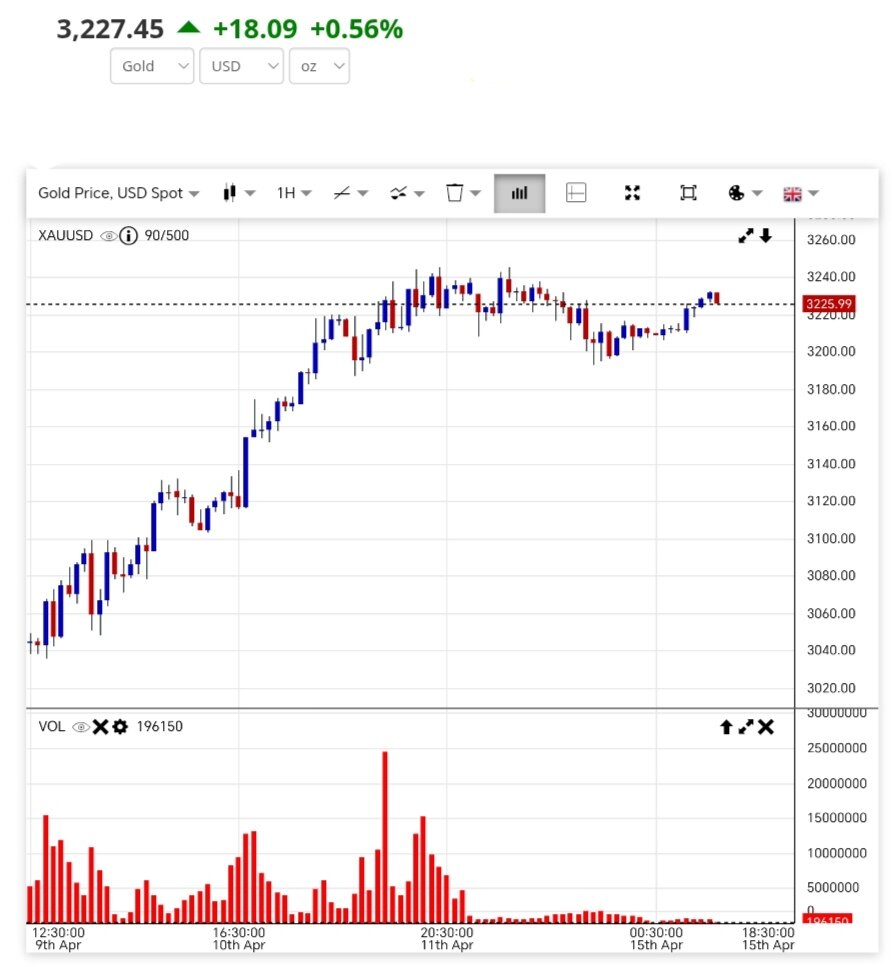Open the line drawing tools menu
Viewport: 892px width, 967px height.
pos(350,193)
